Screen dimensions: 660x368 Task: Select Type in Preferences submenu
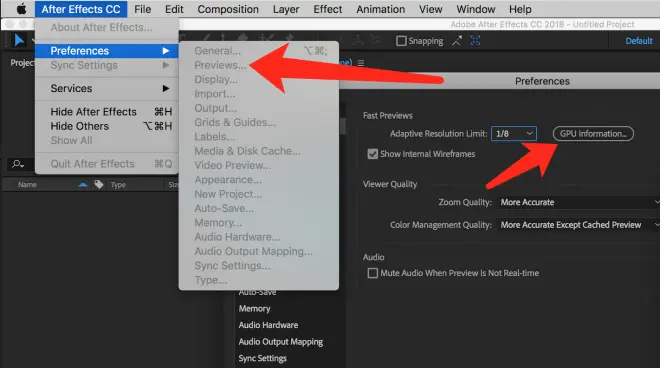(x=258, y=280)
